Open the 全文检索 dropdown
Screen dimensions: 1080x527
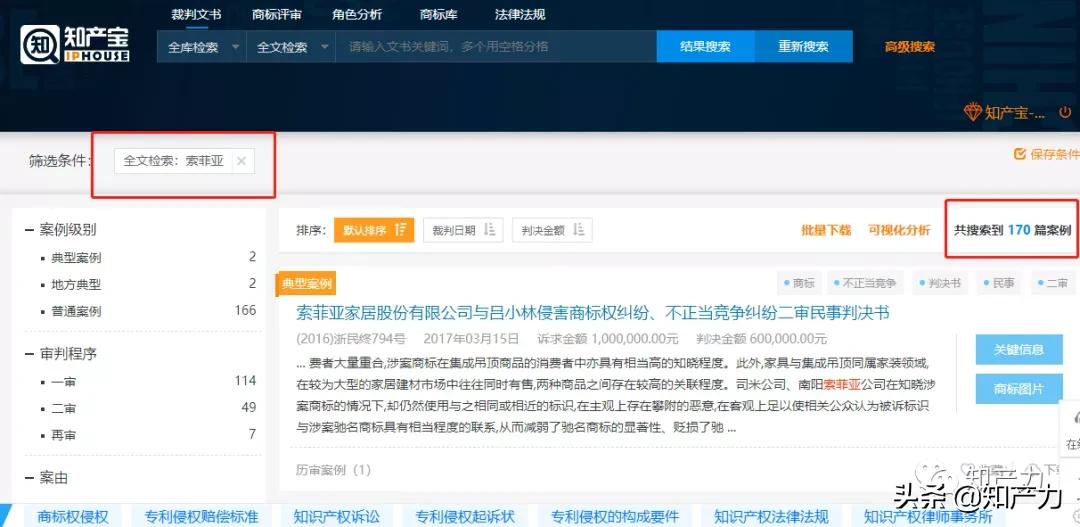(x=291, y=47)
